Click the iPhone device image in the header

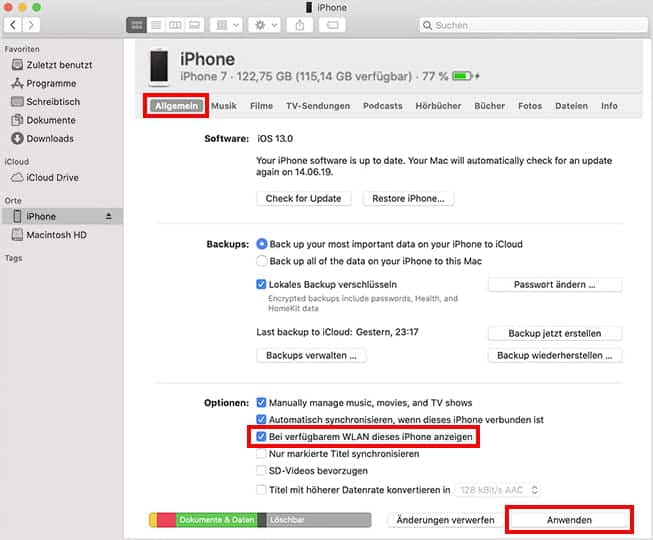tap(159, 67)
